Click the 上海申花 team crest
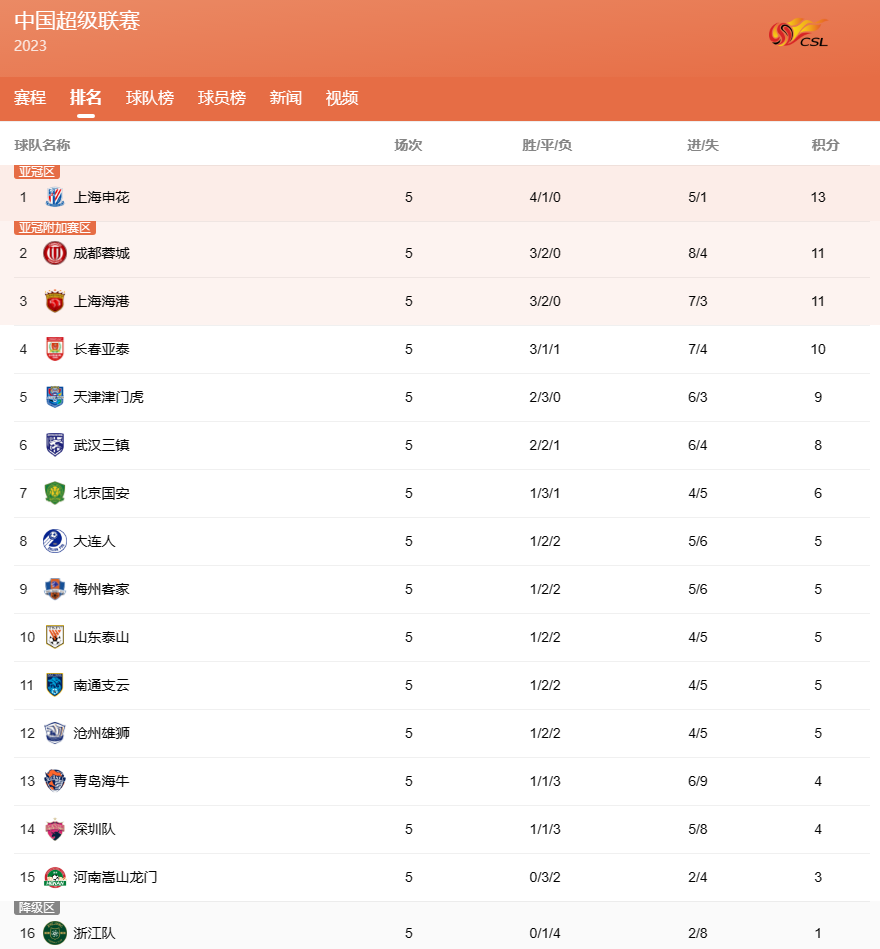880x949 pixels. [54, 197]
